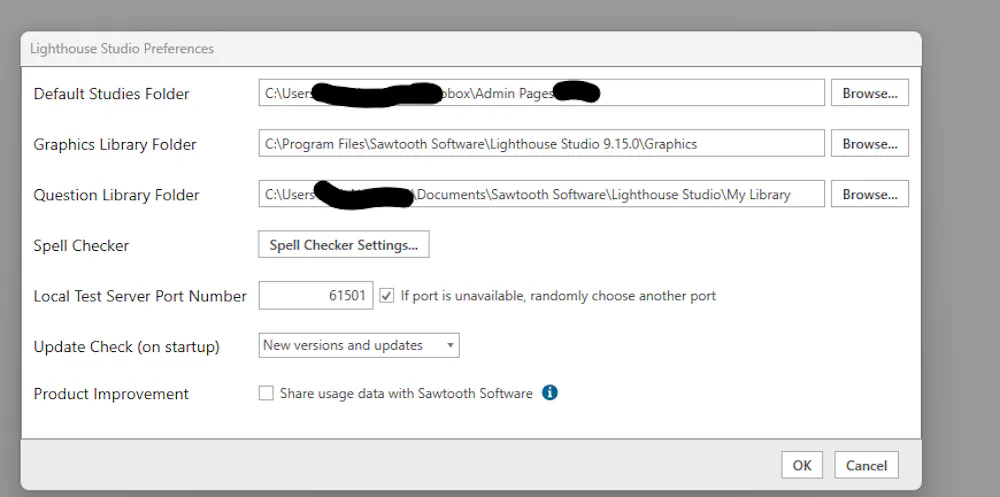Screen dimensions: 1000x497
Task: Click the Update Check (on startup) label
Action: click(126, 346)
